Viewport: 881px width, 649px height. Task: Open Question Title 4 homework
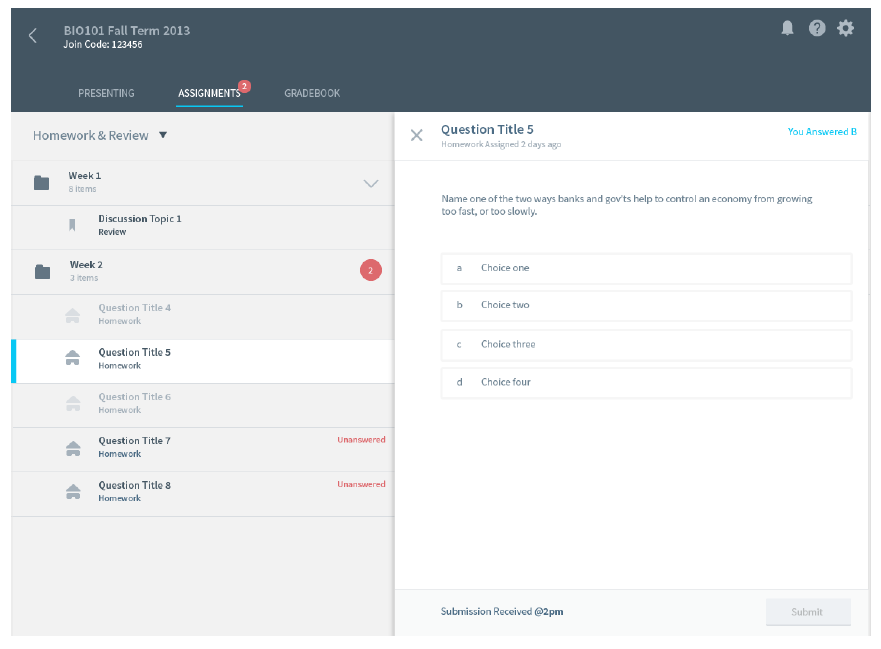point(203,317)
